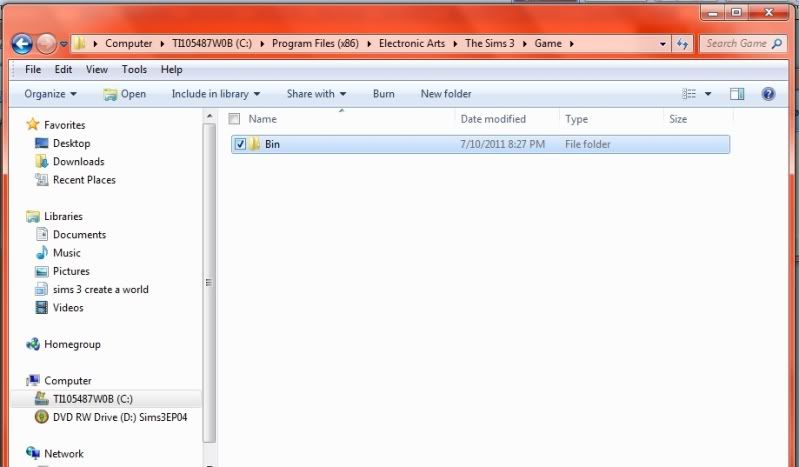Click Program Files (x86) breadcrumb
This screenshot has height=467, width=799.
click(315, 43)
